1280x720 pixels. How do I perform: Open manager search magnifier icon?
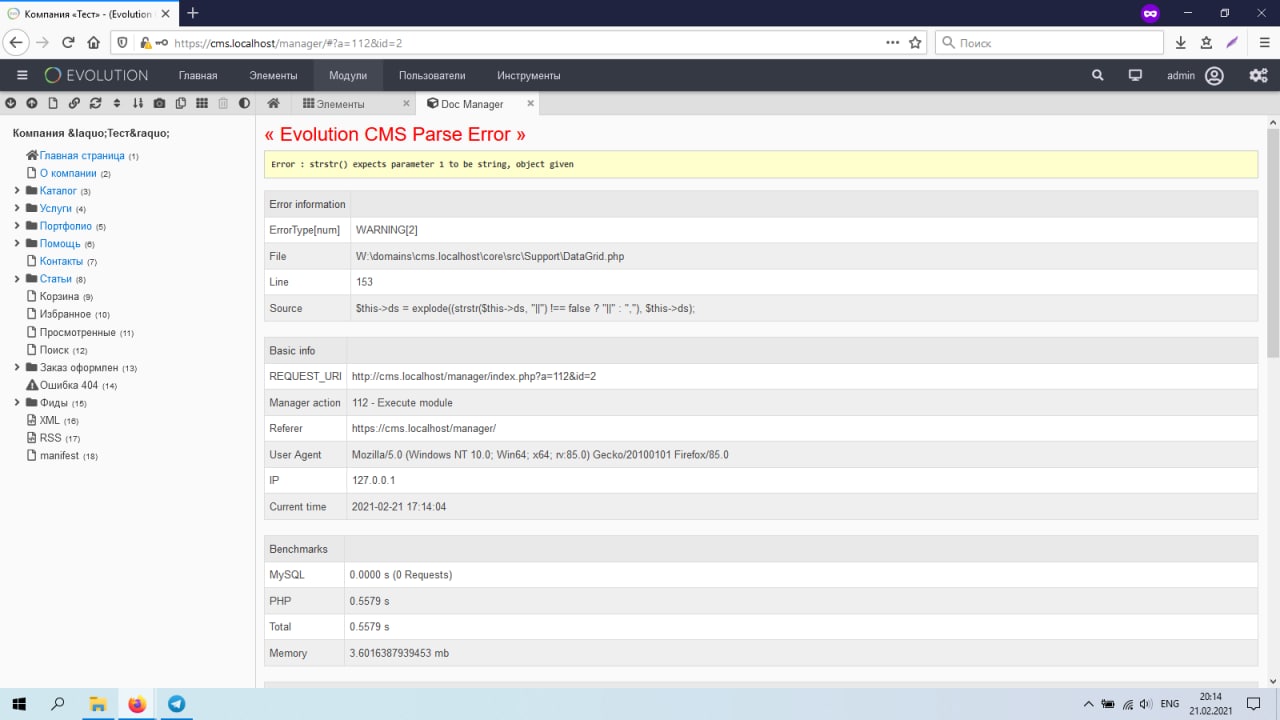pos(1098,75)
